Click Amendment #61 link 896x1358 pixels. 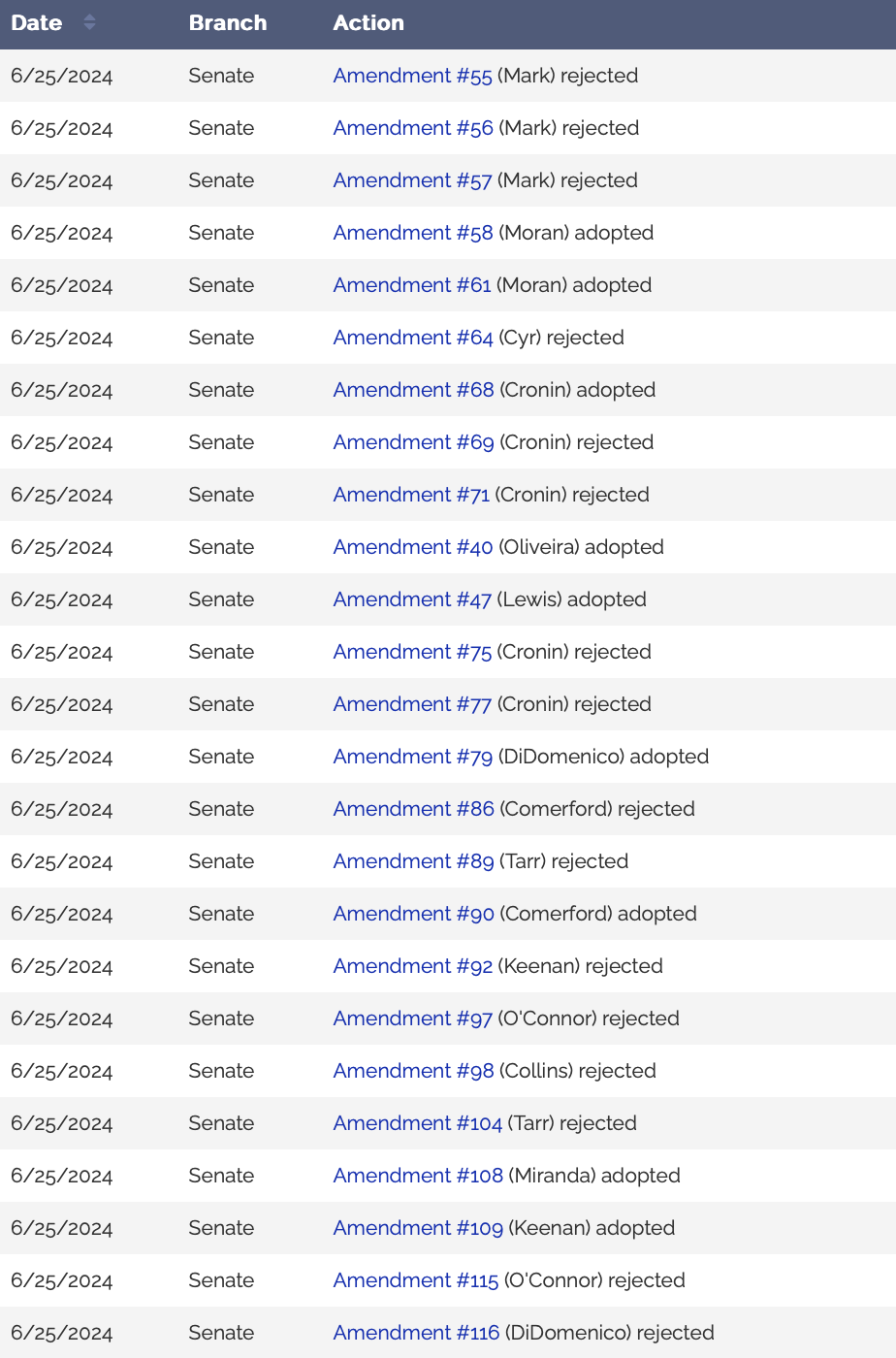click(x=411, y=285)
